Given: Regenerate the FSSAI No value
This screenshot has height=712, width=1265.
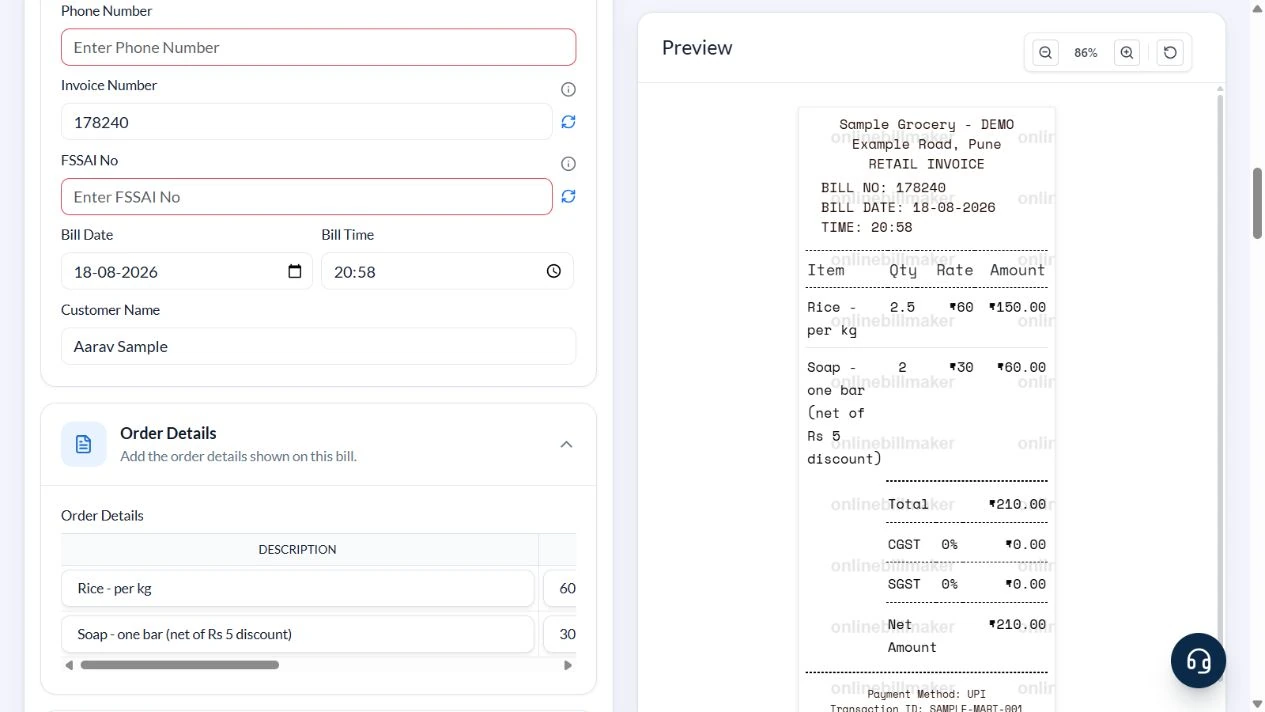Looking at the screenshot, I should coord(568,196).
